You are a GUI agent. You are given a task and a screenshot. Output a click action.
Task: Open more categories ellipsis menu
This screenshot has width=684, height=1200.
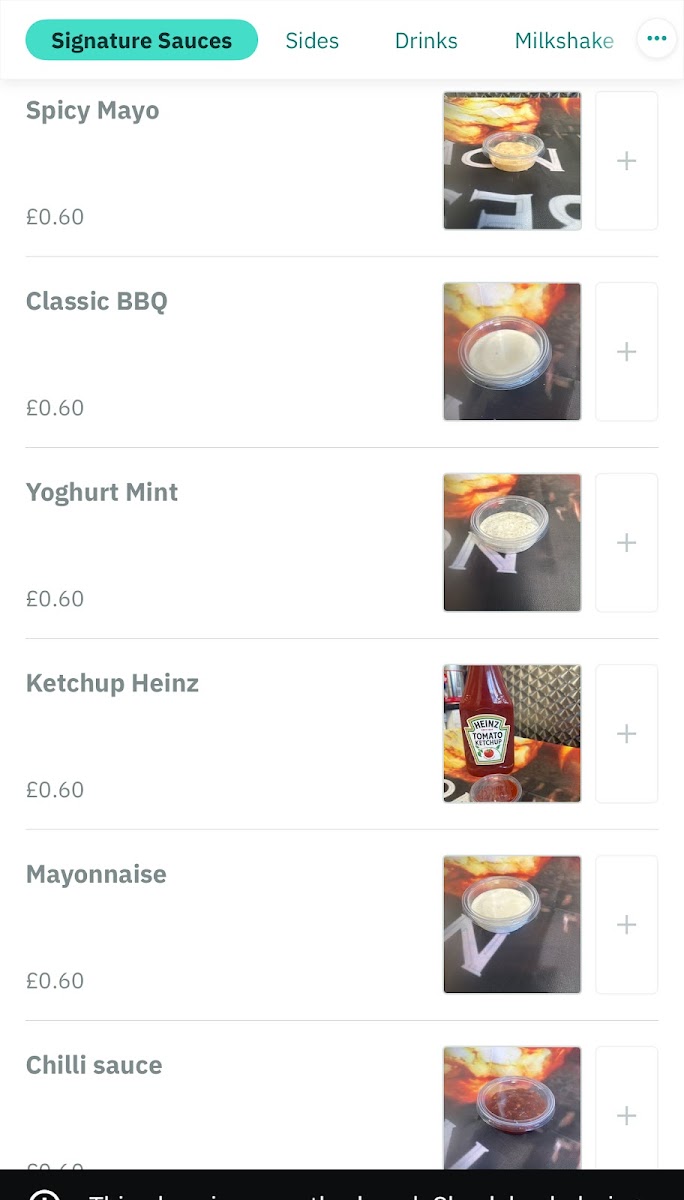[x=656, y=39]
